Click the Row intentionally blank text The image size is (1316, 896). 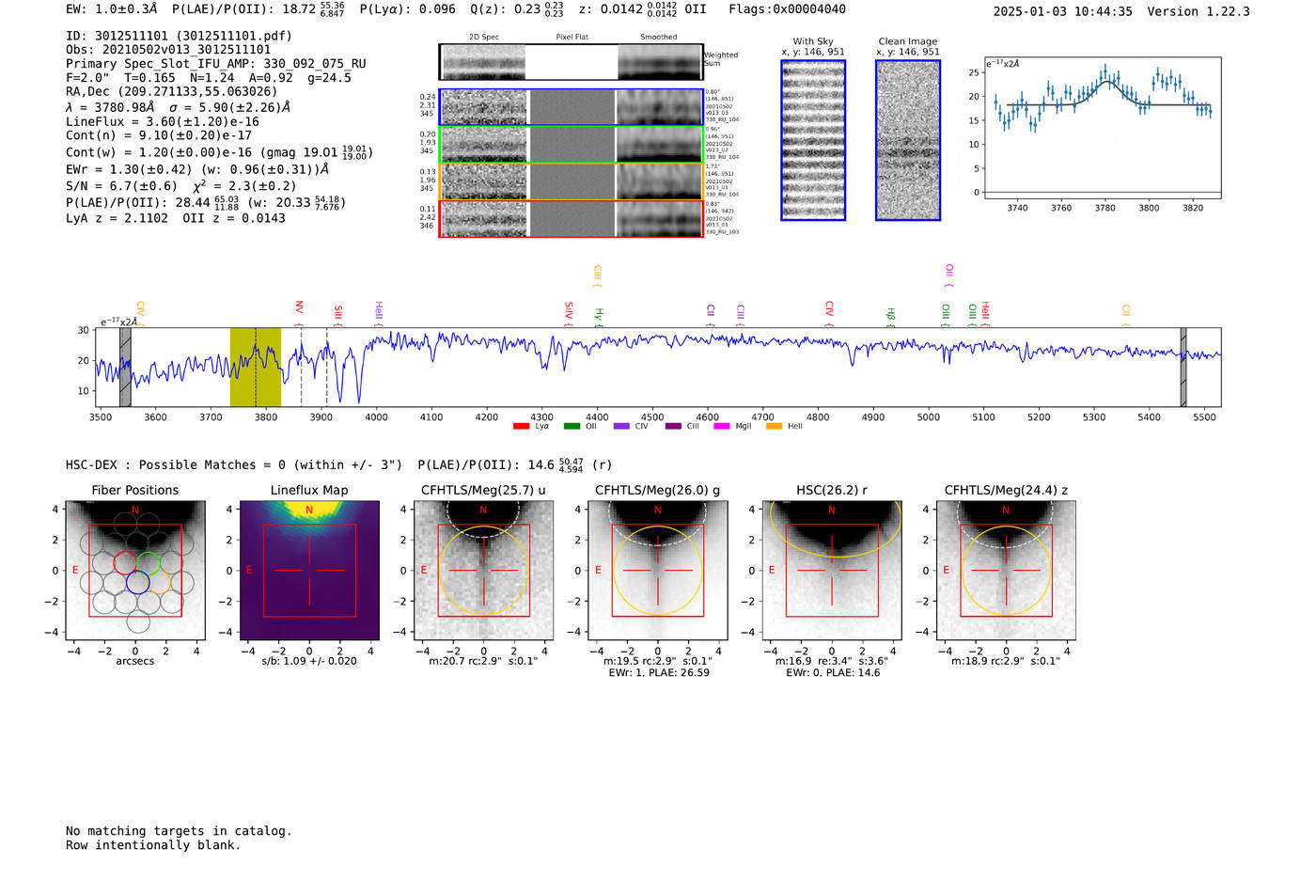[153, 845]
